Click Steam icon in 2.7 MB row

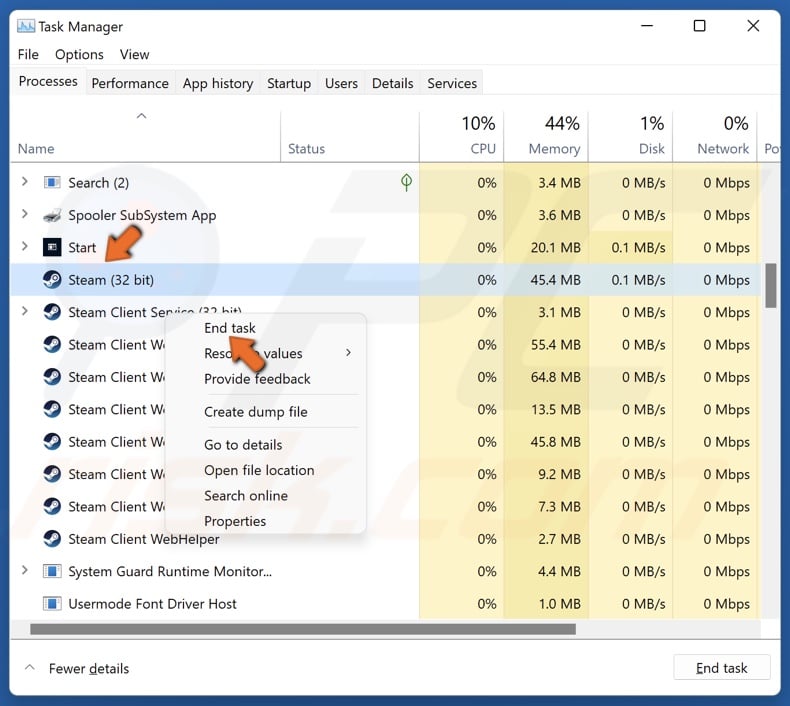pyautogui.click(x=52, y=539)
